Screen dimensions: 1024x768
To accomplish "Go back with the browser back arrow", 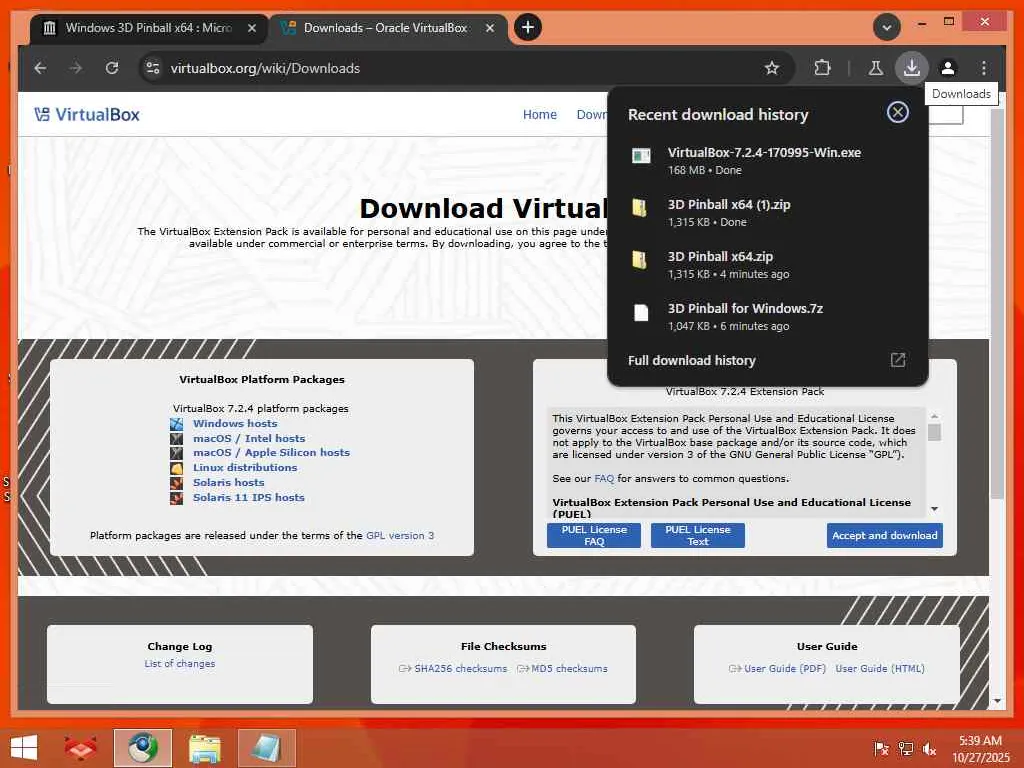I will click(x=40, y=68).
